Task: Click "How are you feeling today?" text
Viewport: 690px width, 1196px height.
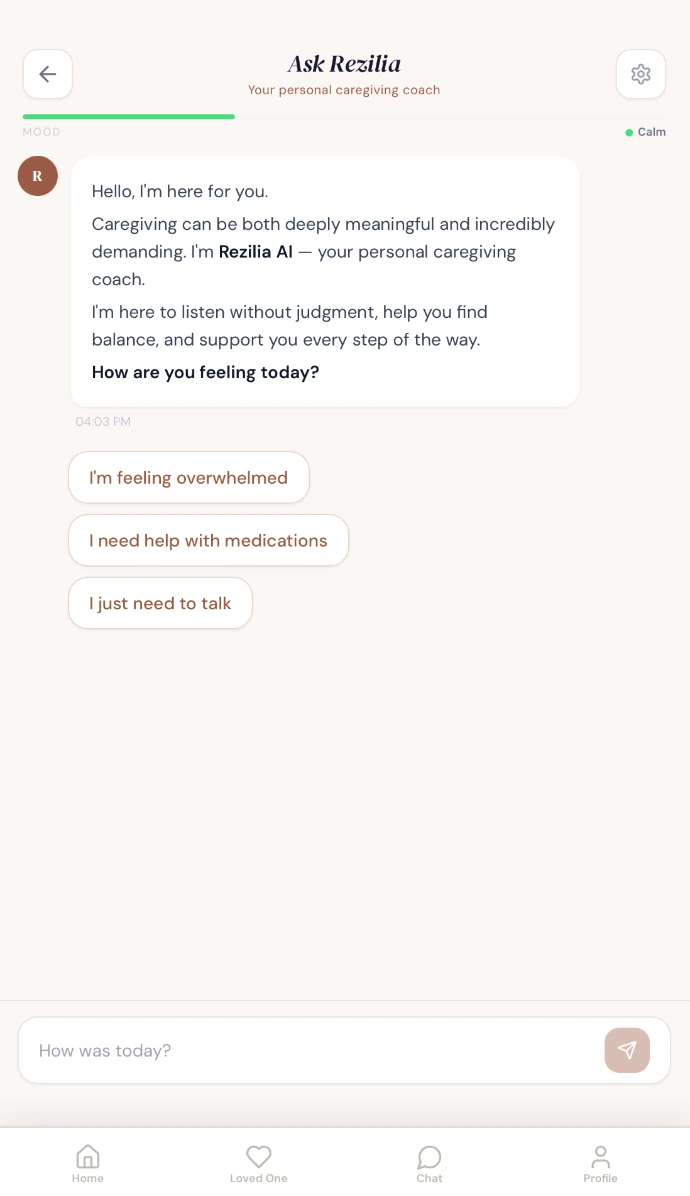Action: coord(205,373)
